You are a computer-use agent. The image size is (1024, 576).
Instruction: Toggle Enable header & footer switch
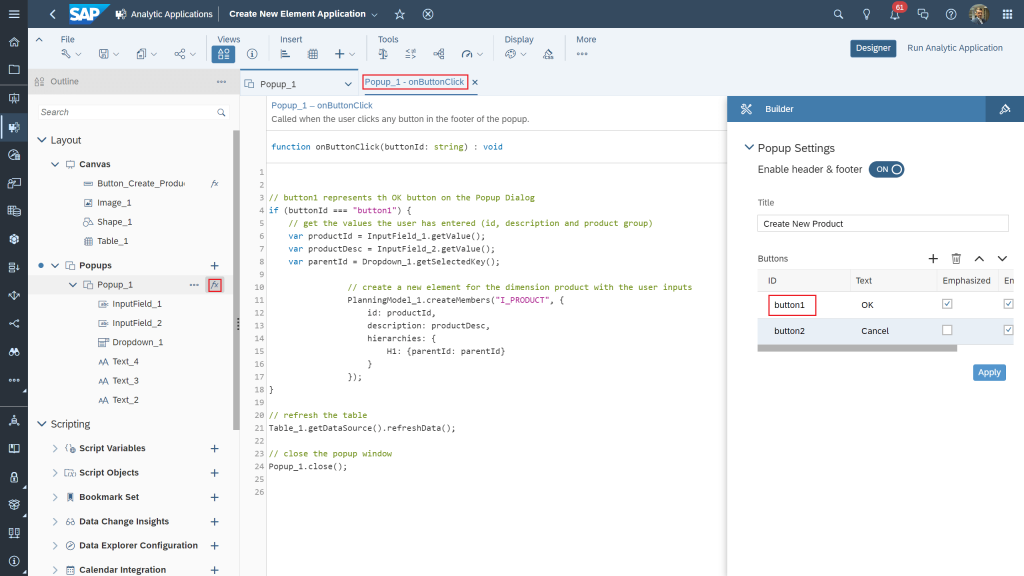pos(886,169)
